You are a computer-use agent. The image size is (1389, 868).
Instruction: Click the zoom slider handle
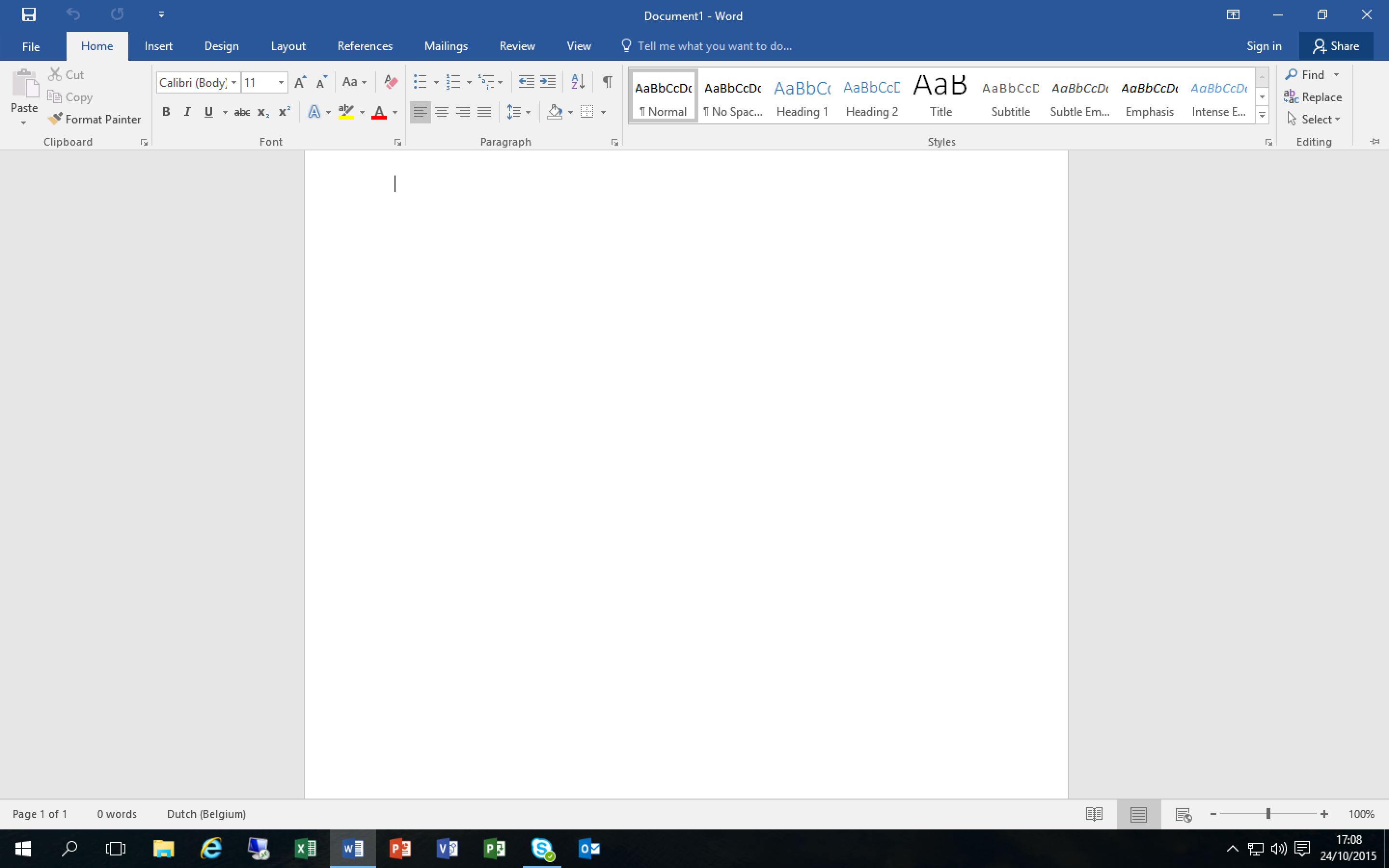point(1268,814)
